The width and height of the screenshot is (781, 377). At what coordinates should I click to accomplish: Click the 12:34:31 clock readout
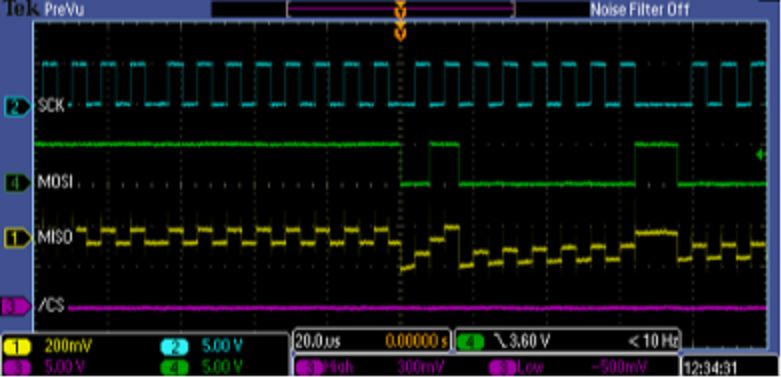(711, 368)
